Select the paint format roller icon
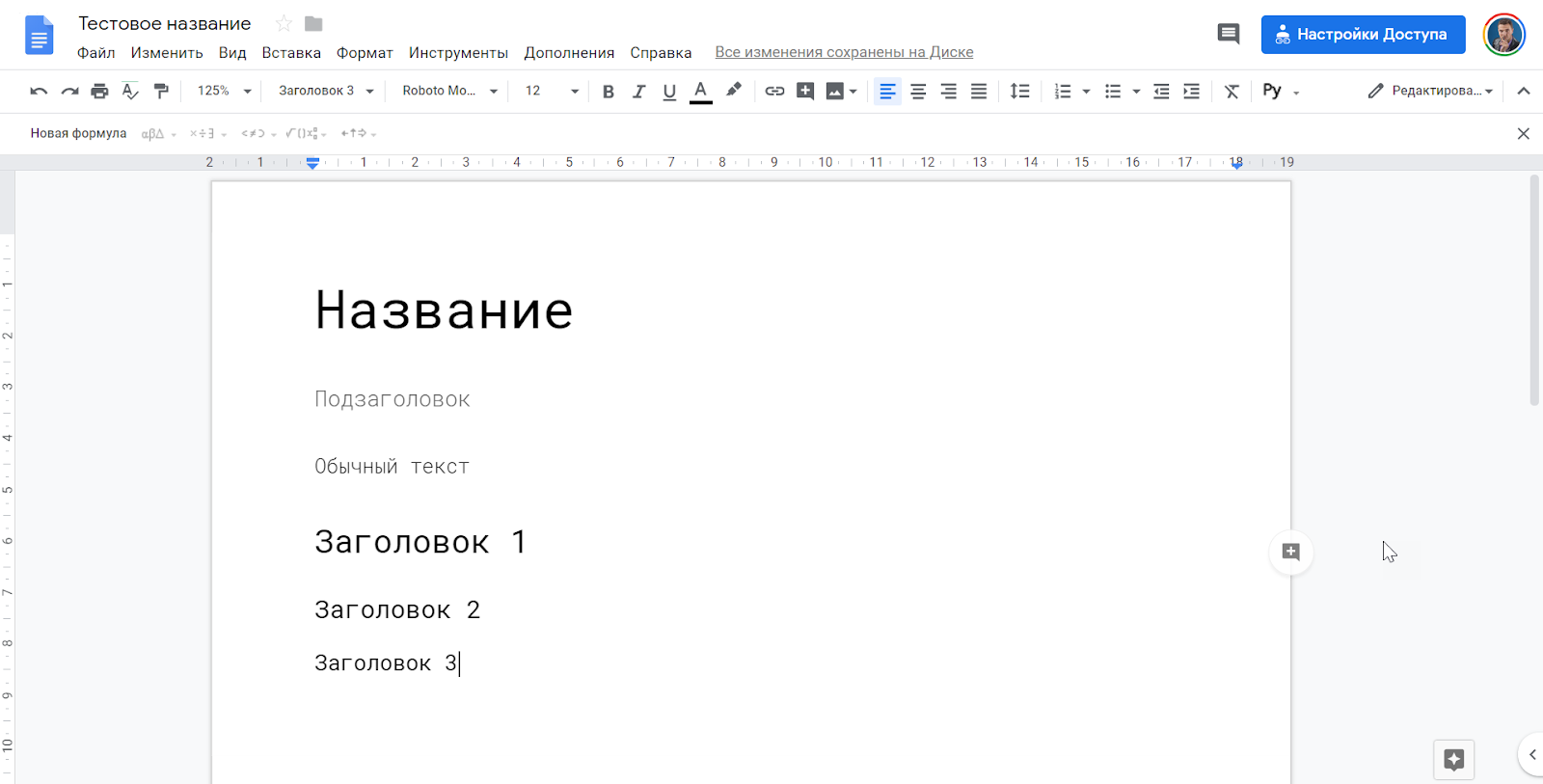The width and height of the screenshot is (1543, 784). (x=161, y=91)
